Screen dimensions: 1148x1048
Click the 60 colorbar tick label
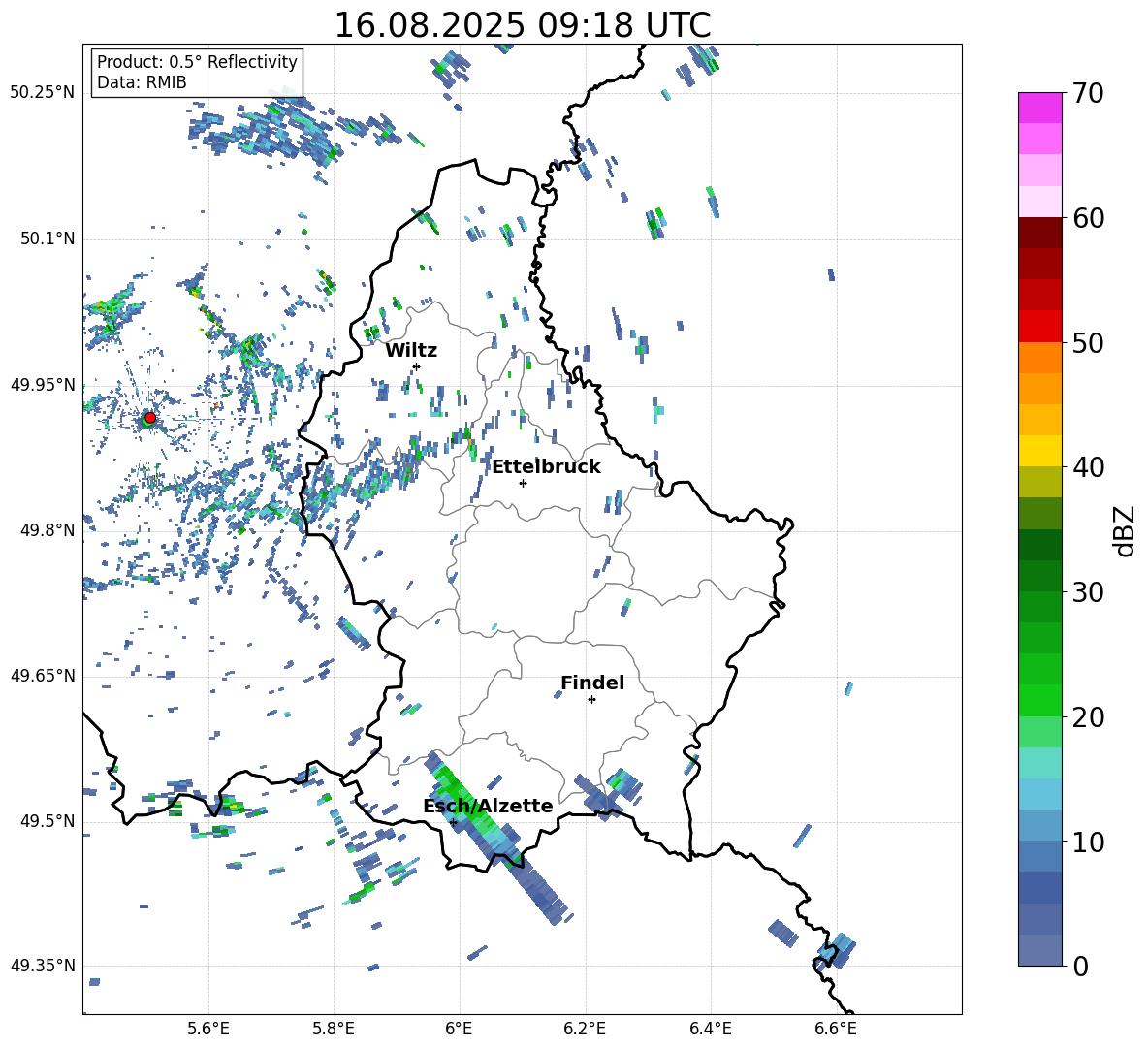pos(1088,218)
